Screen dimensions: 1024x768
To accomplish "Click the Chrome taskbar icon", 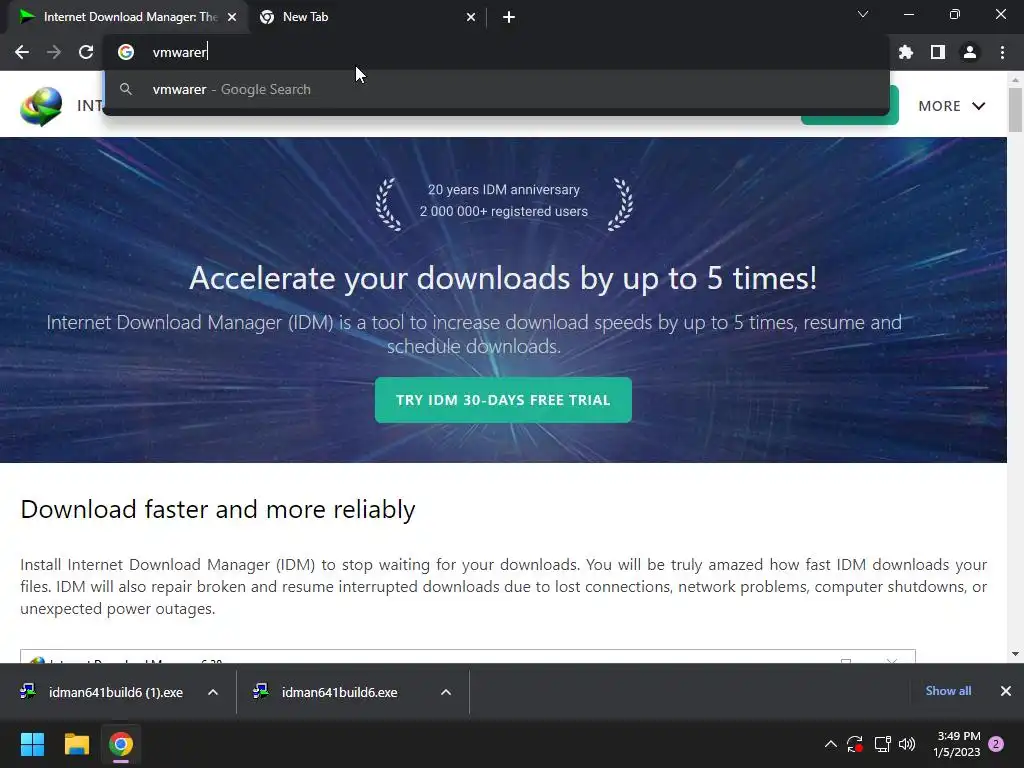I will 120,744.
